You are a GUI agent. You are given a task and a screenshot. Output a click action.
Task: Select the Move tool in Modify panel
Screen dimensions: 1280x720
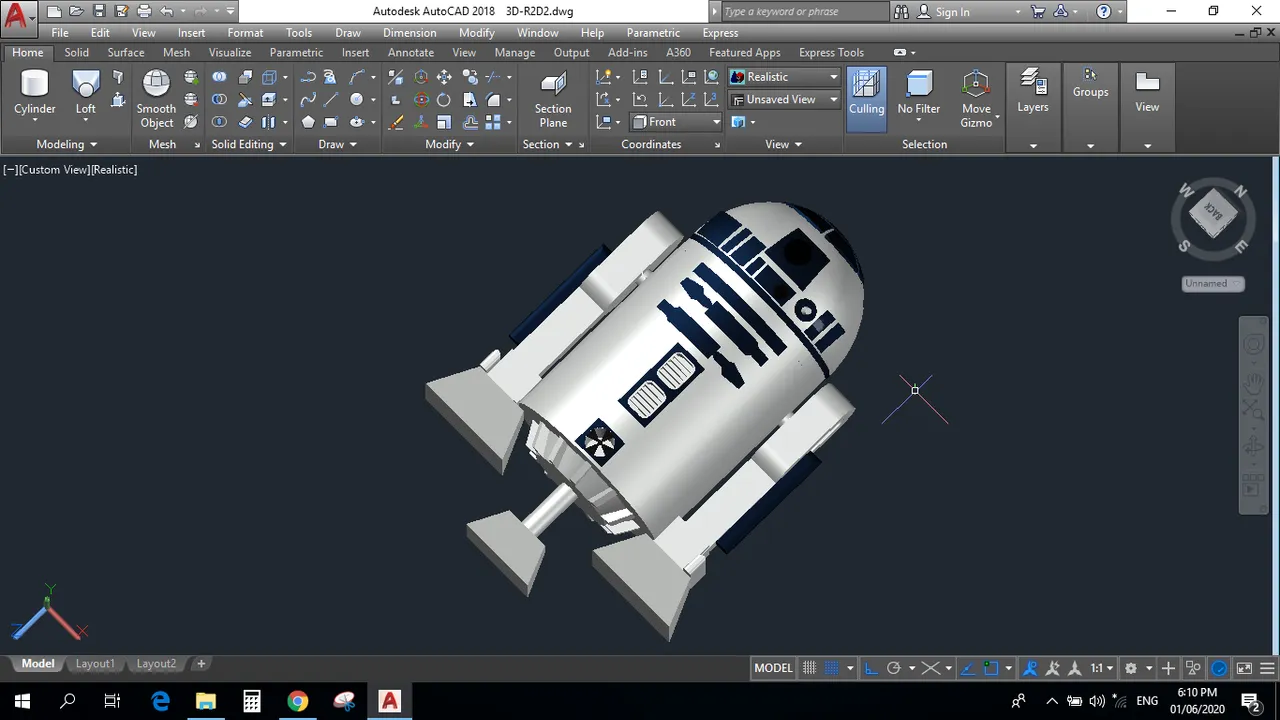(444, 77)
